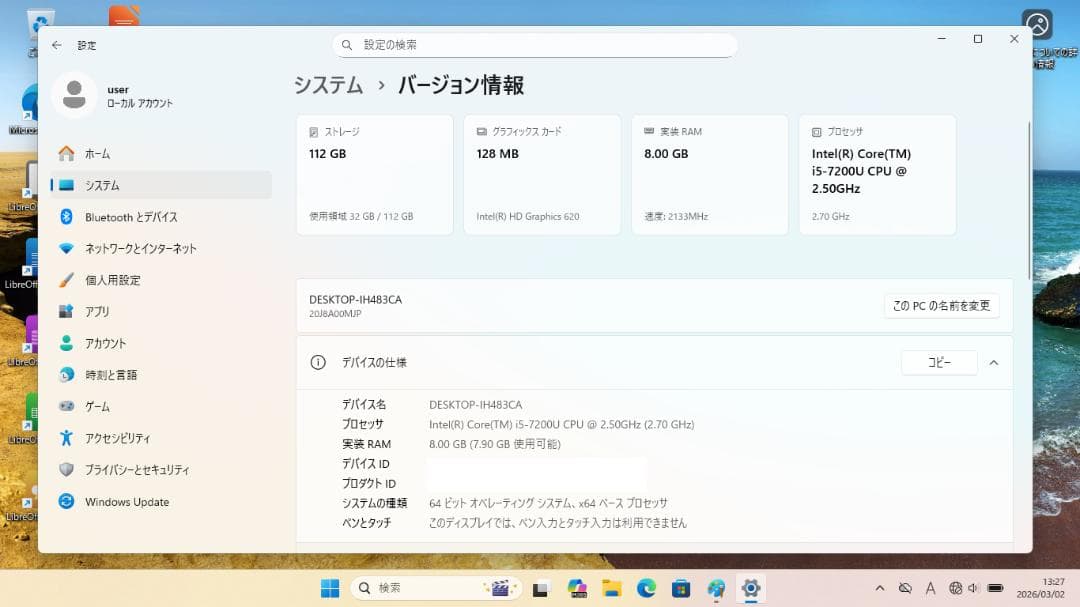Click the settings window vertical scrollbar
This screenshot has width=1080, height=607.
click(x=1030, y=200)
